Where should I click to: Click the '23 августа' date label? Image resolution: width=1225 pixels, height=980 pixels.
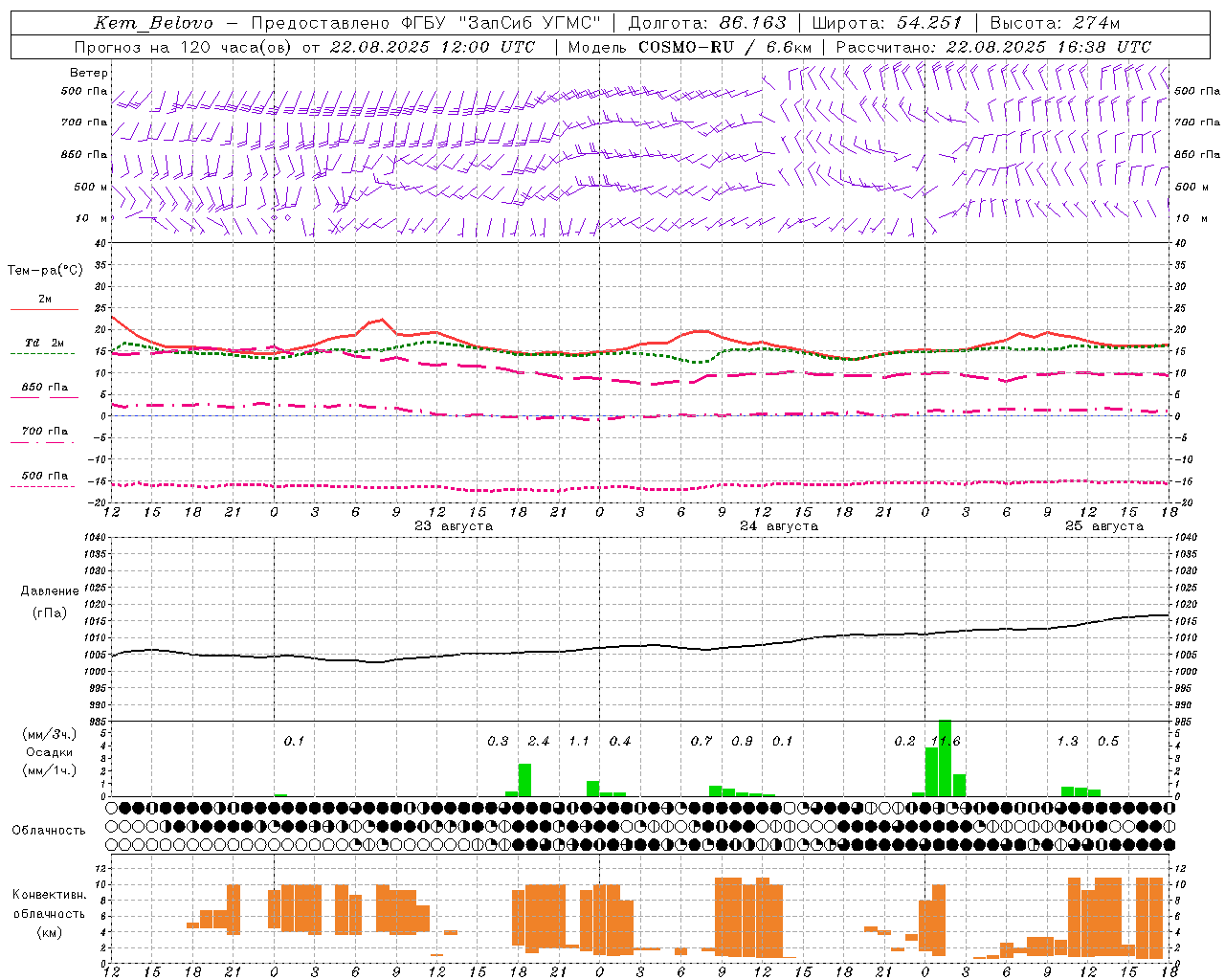[x=453, y=526]
